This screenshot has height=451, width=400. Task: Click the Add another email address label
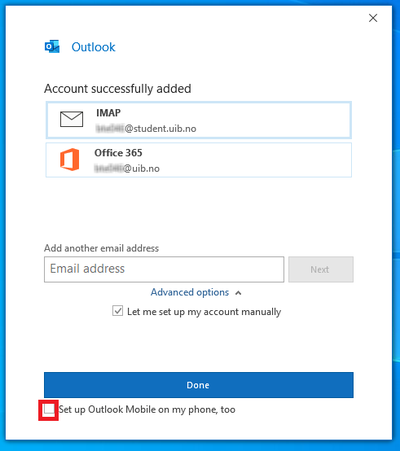coord(101,248)
